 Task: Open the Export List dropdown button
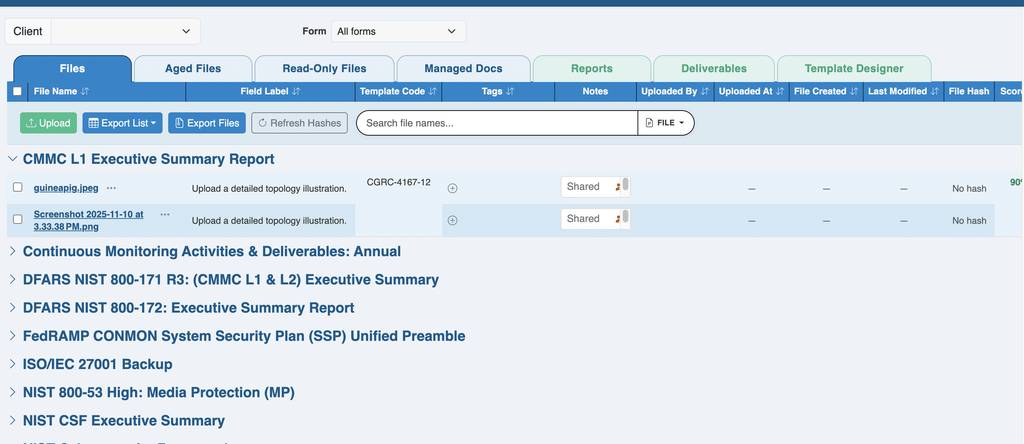[x=122, y=123]
